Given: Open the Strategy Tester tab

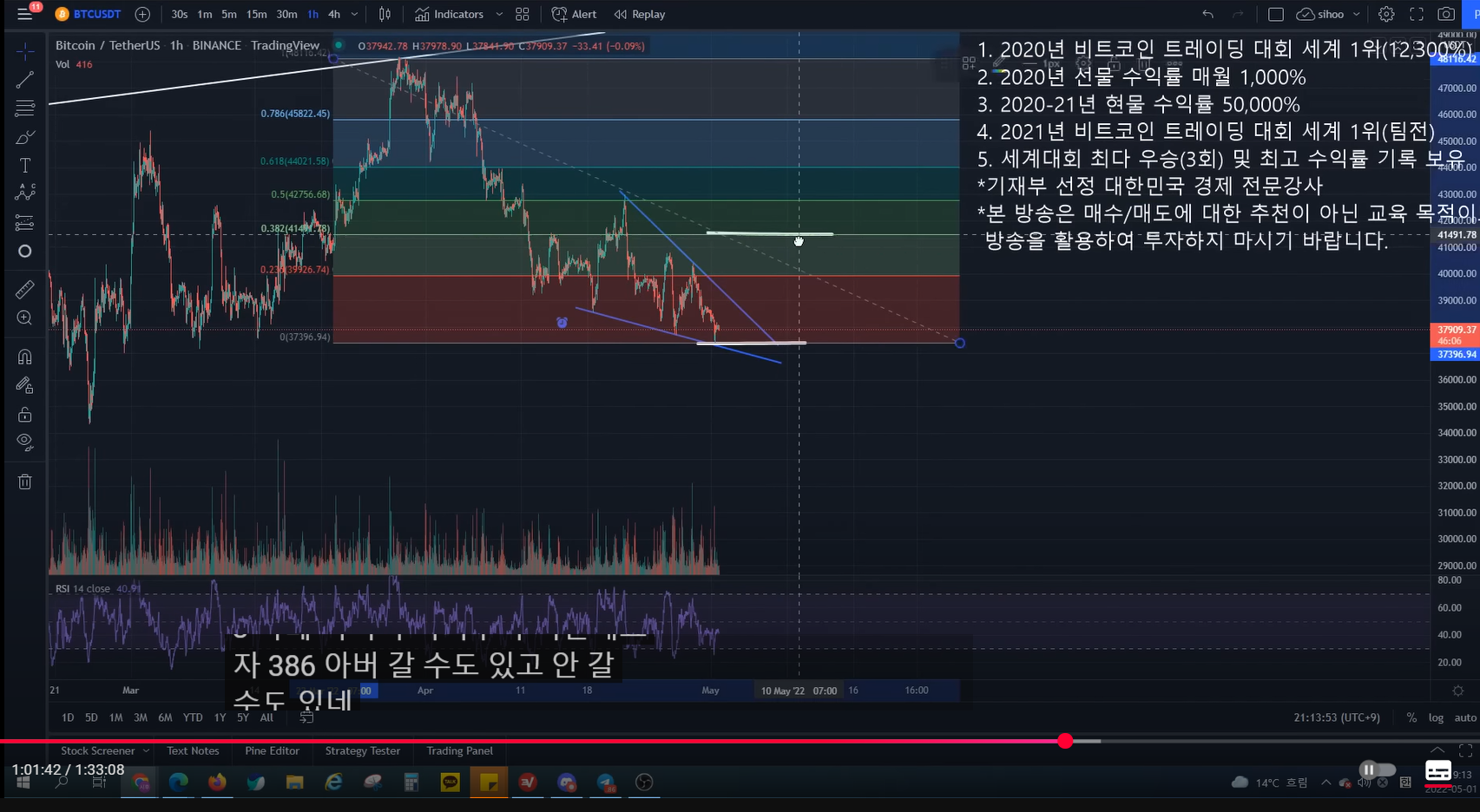Looking at the screenshot, I should [363, 750].
